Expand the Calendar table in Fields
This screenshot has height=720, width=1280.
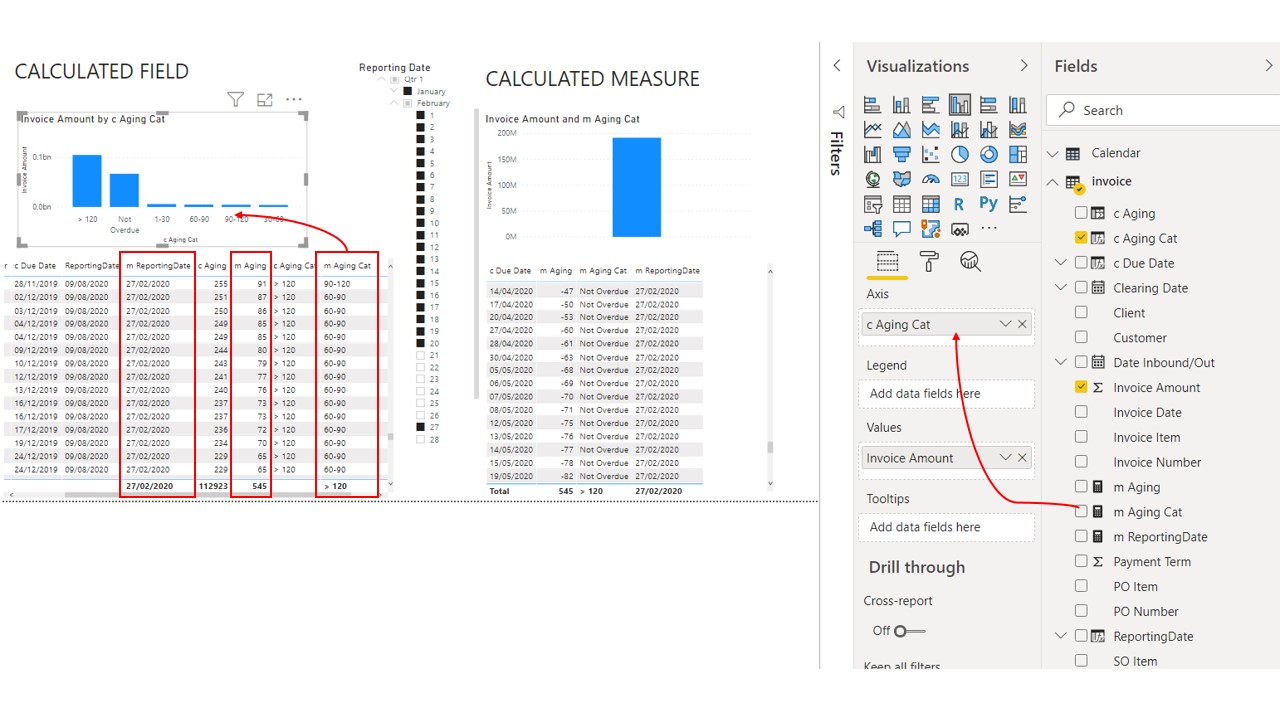[x=1052, y=153]
